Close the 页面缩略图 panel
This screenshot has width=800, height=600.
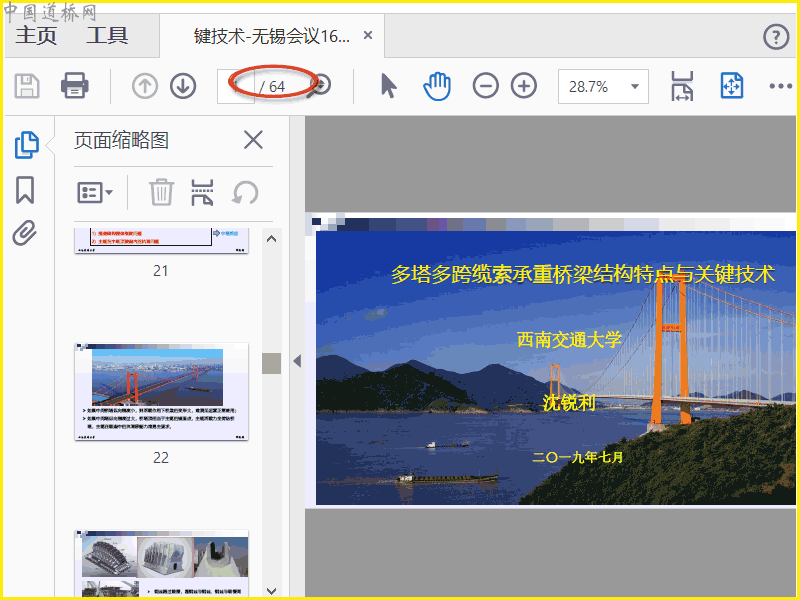[253, 140]
